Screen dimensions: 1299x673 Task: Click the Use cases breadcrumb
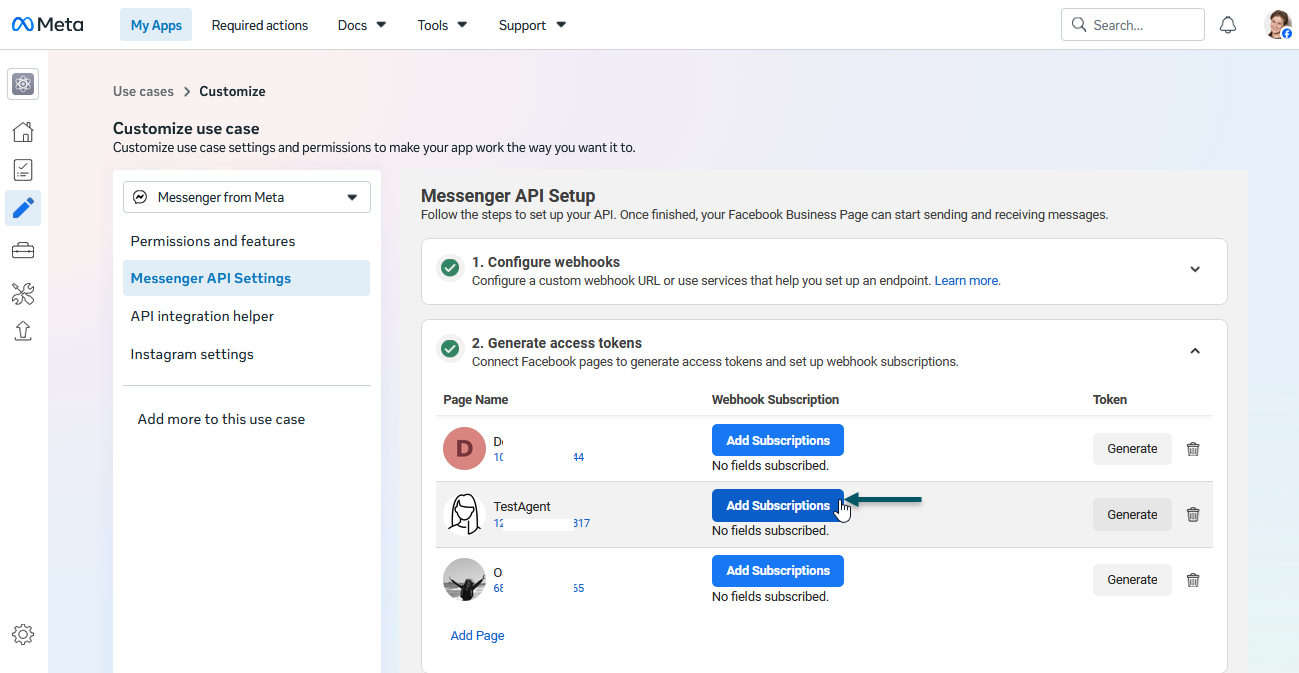(143, 91)
